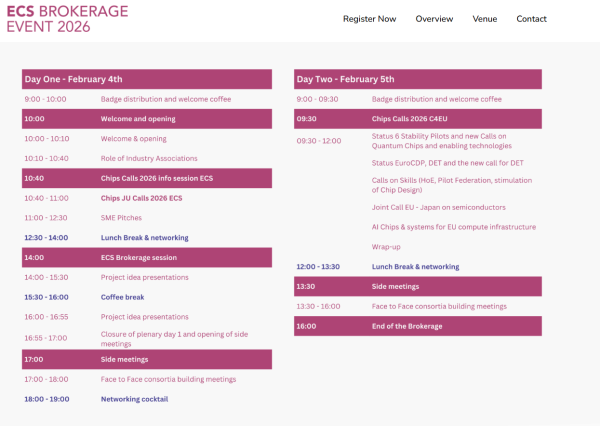Click the SME Pitches agenda item
The height and width of the screenshot is (426, 600).
123,217
